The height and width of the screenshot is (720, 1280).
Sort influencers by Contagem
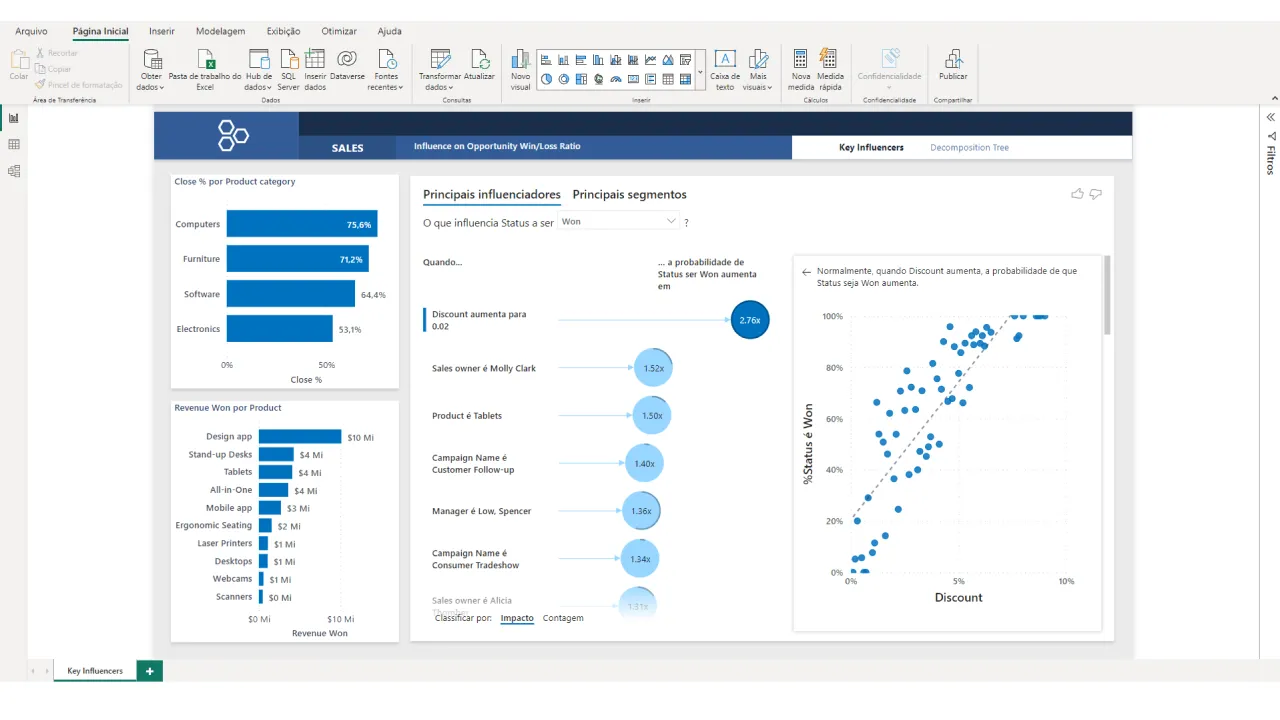tap(563, 618)
